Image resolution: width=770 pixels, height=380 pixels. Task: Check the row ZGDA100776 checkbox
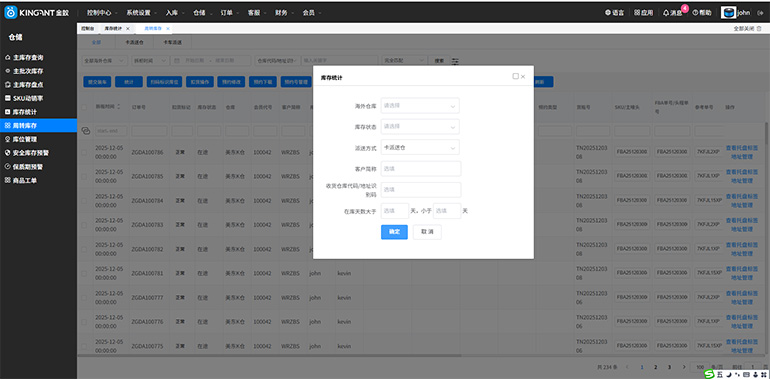tap(84, 322)
